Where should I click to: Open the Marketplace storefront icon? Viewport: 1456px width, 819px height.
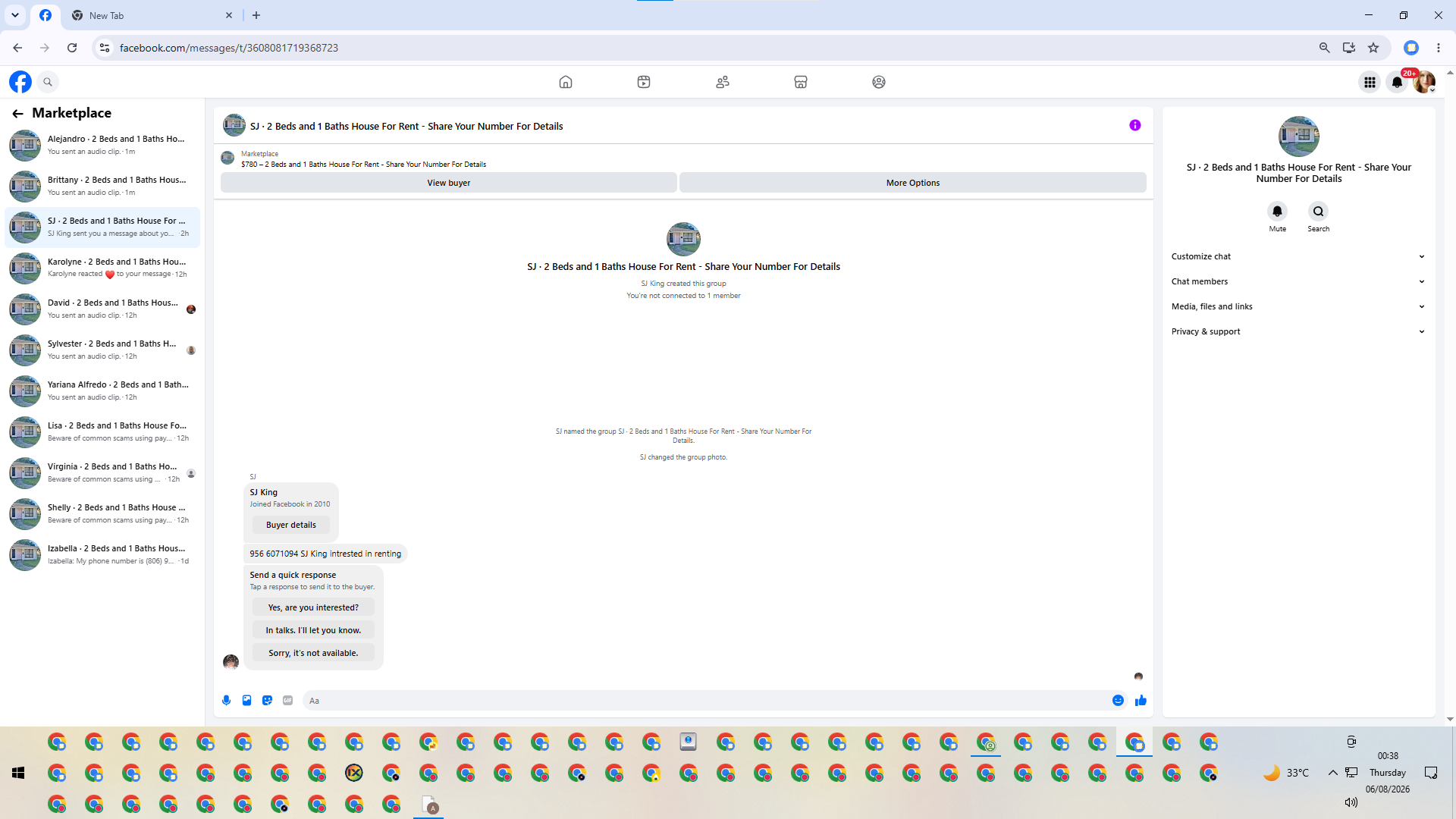coord(801,82)
